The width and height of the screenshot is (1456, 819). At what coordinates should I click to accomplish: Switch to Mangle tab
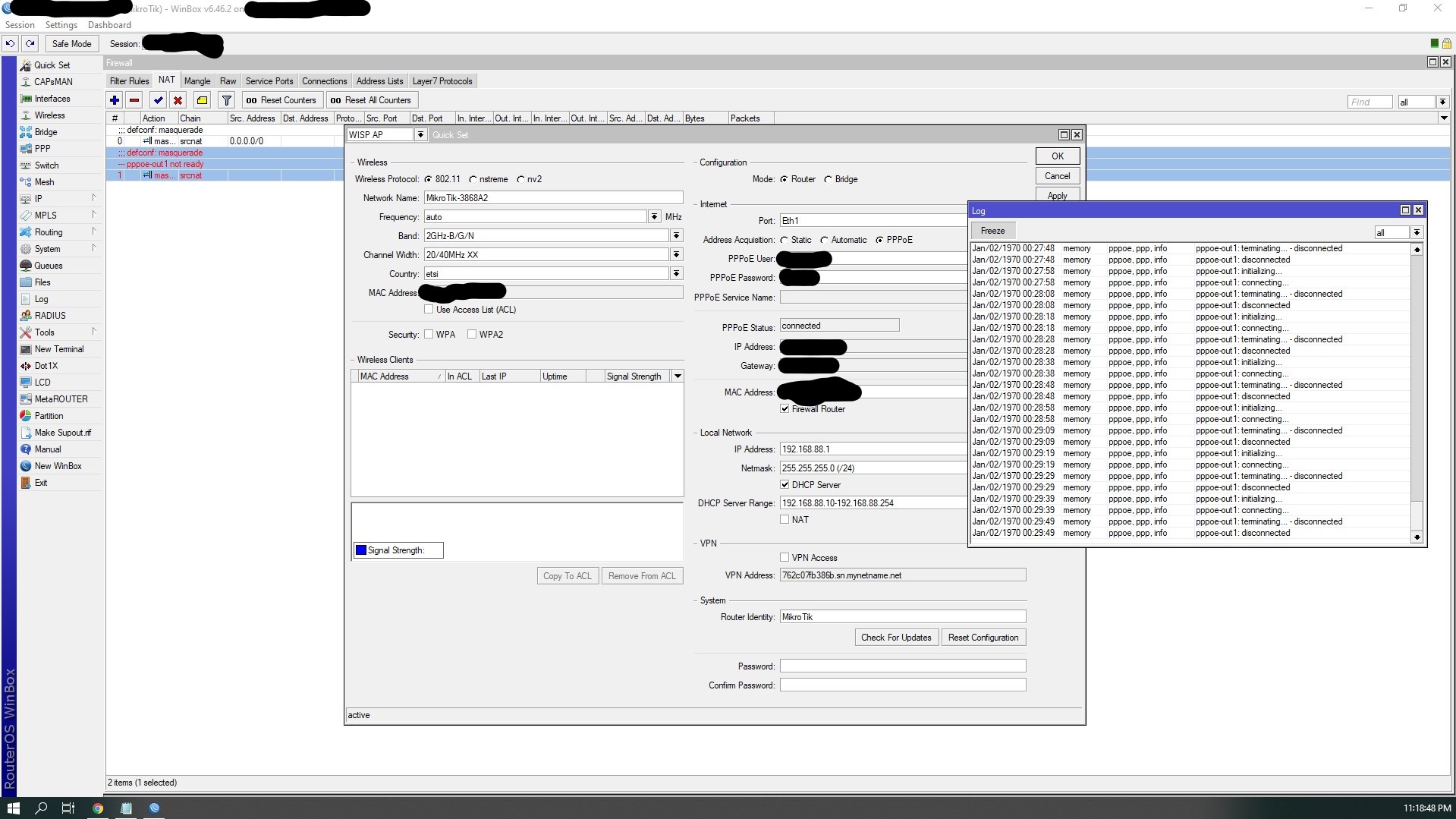click(x=197, y=81)
